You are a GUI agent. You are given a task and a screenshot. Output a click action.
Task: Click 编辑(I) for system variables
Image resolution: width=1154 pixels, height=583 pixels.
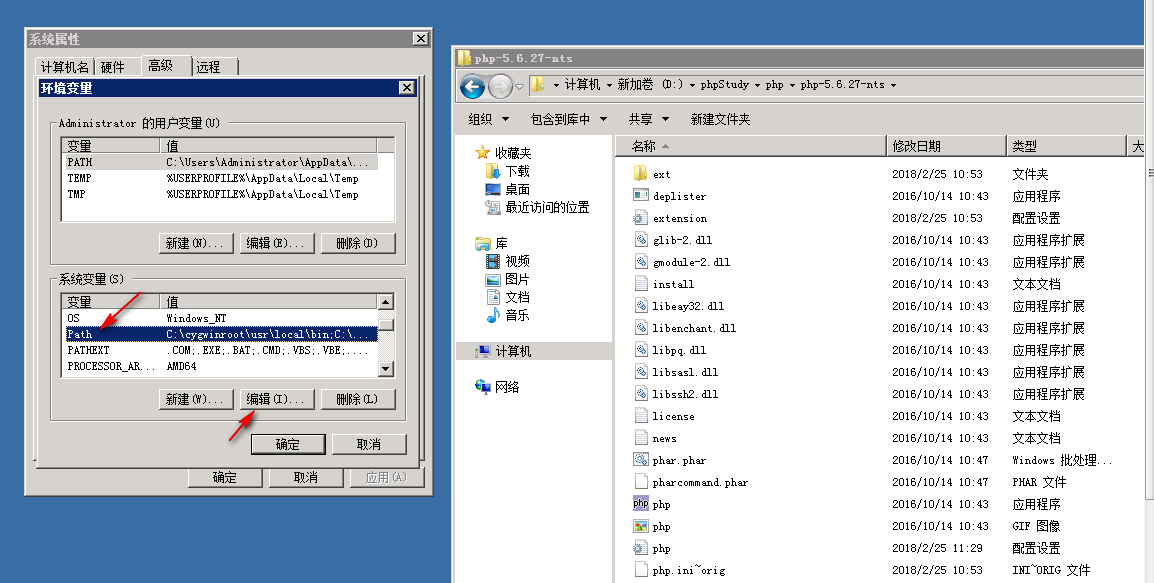277,399
